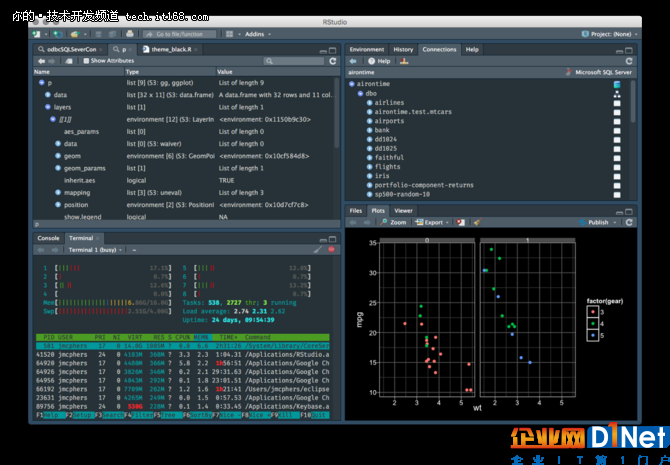The width and height of the screenshot is (670, 465).
Task: Switch to the Environment tab
Action: coord(367,50)
